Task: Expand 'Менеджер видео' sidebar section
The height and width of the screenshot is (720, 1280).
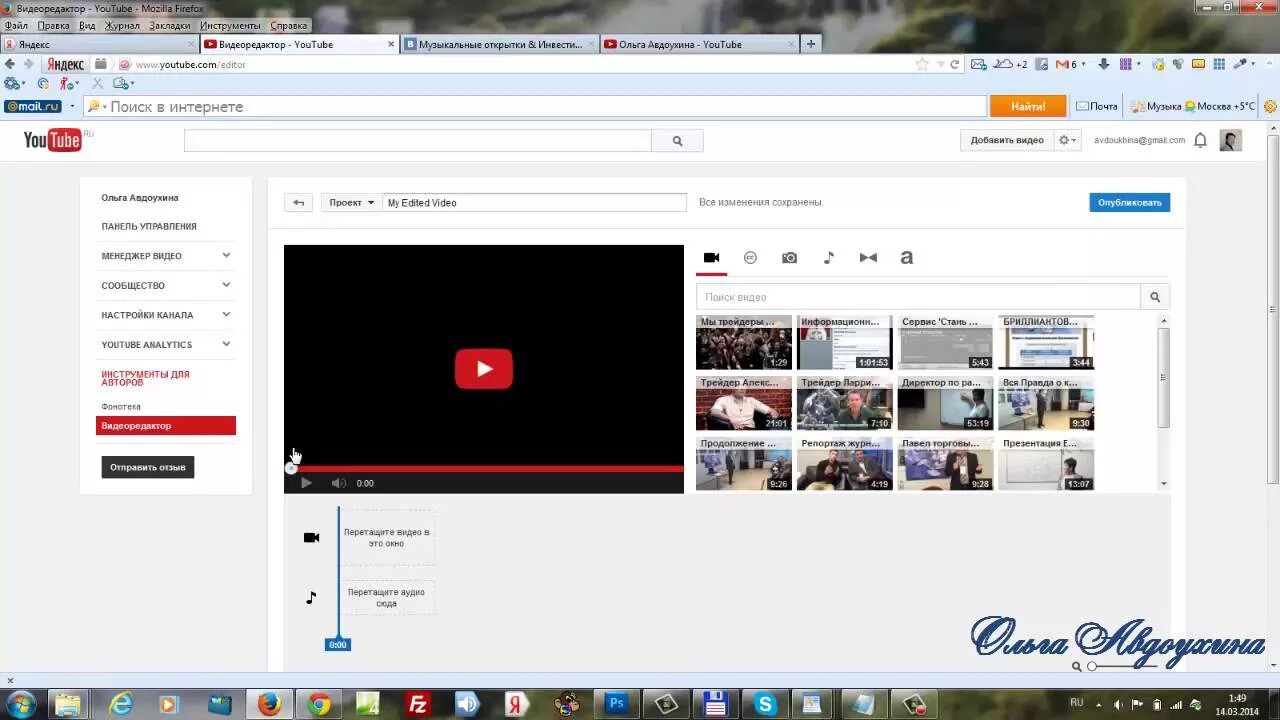Action: (226, 256)
